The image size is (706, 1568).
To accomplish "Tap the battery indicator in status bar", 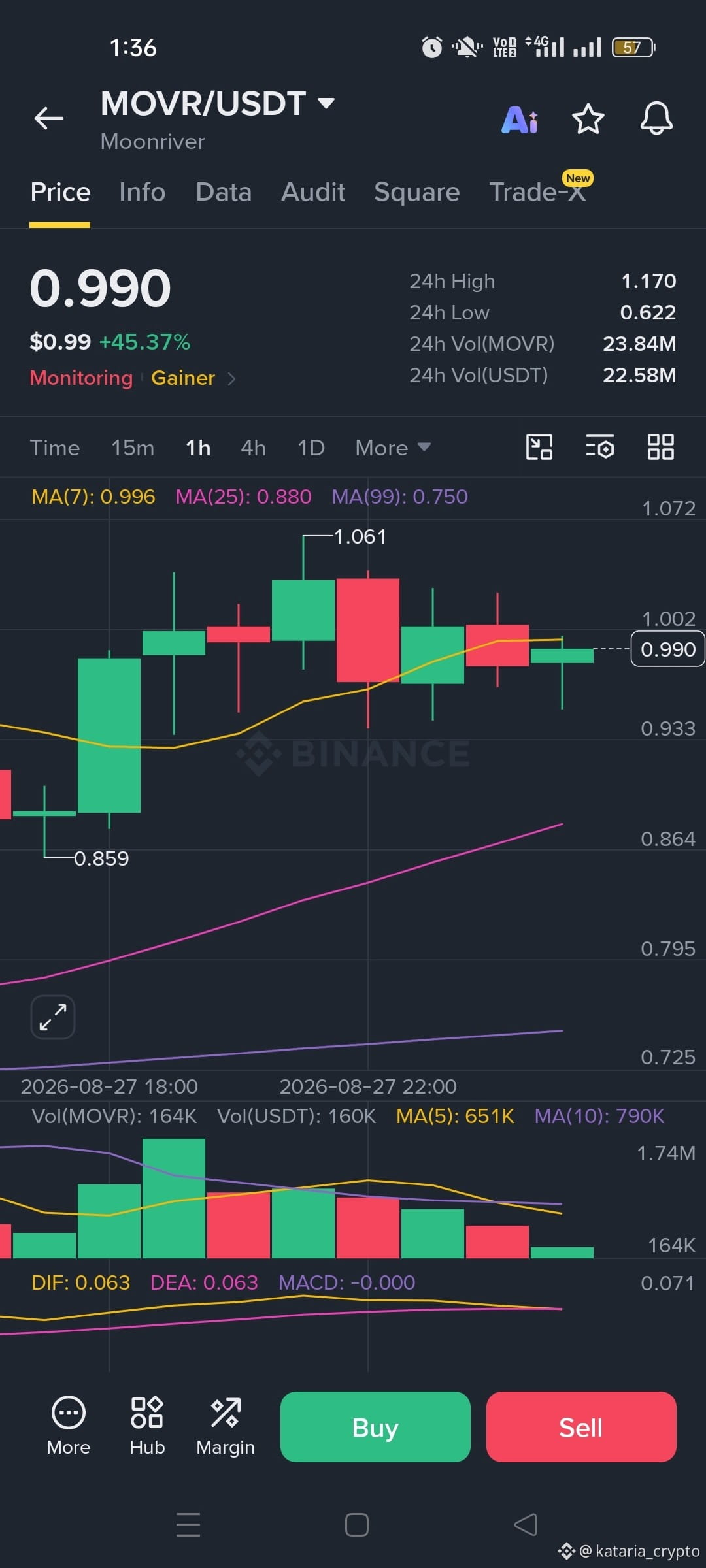I will point(633,48).
